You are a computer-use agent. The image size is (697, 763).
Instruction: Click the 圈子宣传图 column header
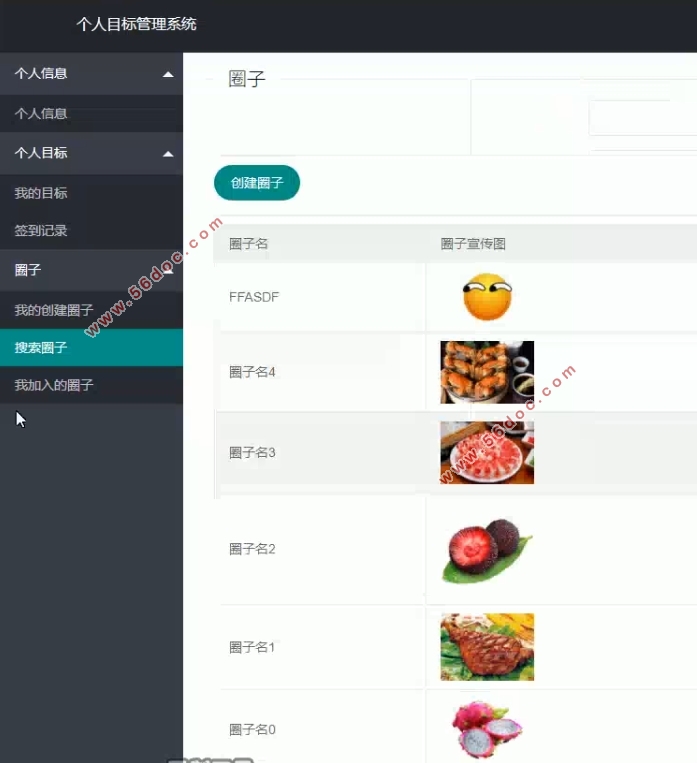point(473,244)
